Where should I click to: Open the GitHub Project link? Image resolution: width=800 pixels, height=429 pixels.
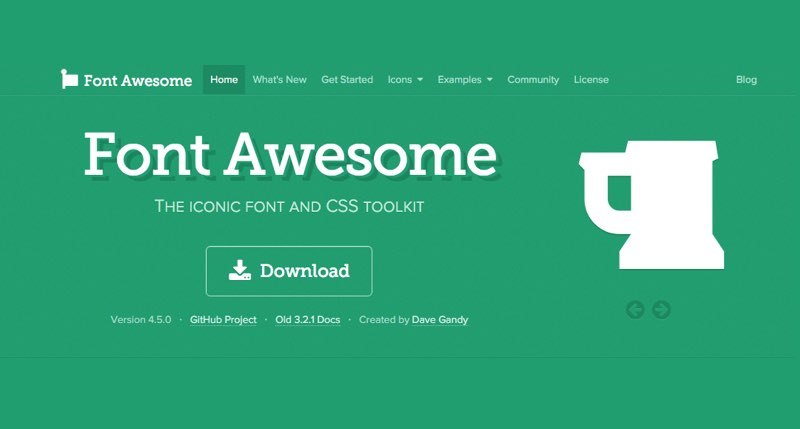223,320
